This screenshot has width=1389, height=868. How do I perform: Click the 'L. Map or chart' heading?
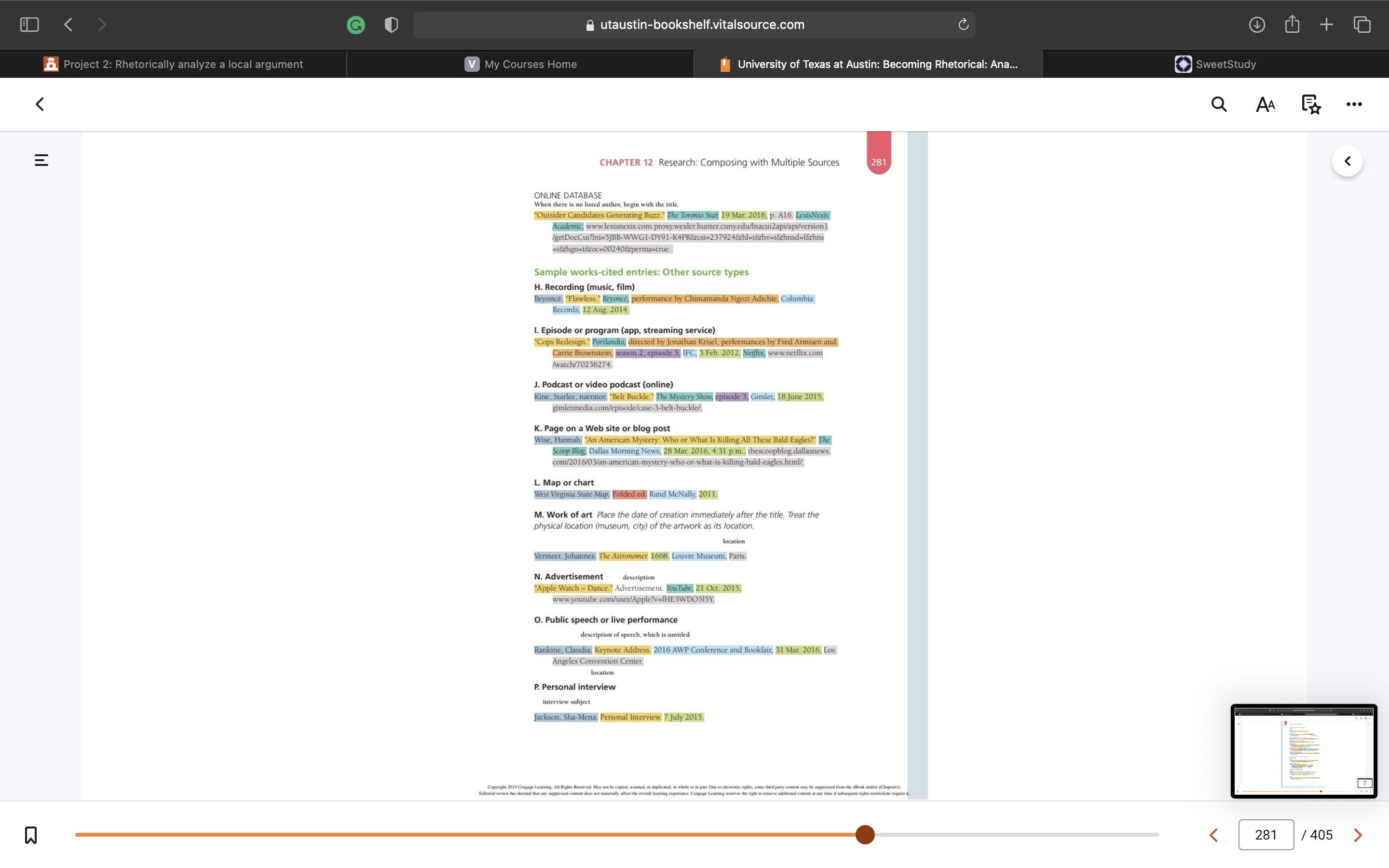(x=564, y=483)
